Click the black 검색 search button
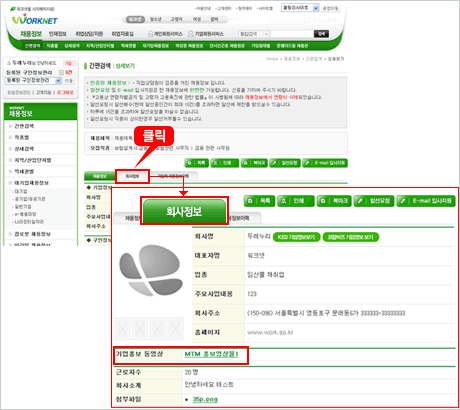 point(321,34)
